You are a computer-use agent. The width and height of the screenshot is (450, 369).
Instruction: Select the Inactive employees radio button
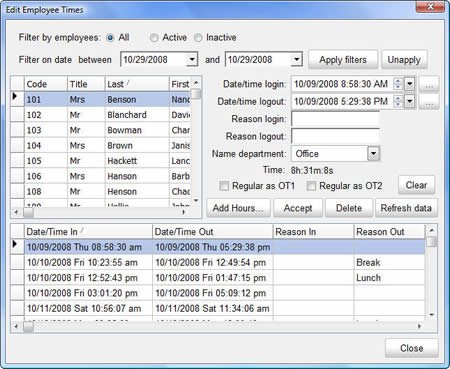point(198,38)
